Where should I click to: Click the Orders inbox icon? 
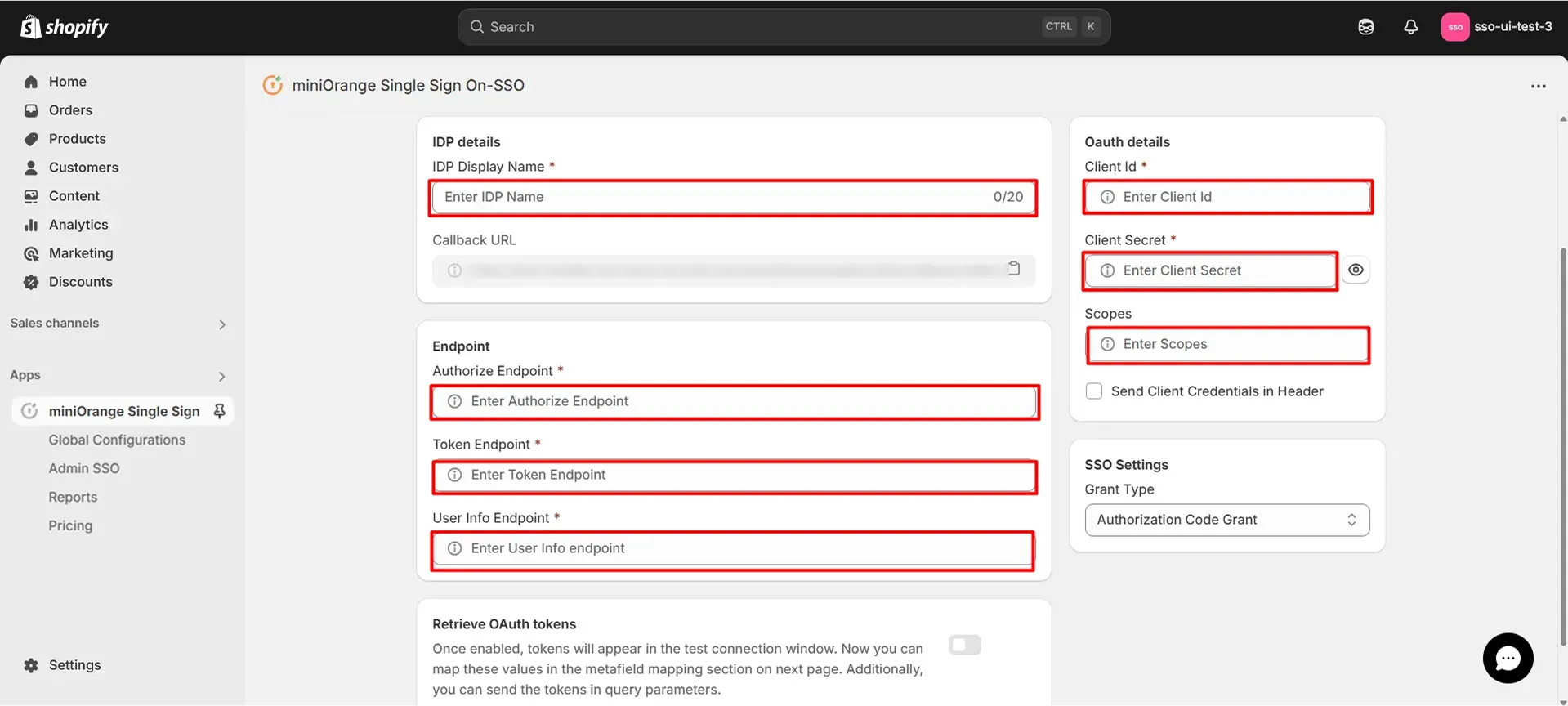pyautogui.click(x=31, y=110)
